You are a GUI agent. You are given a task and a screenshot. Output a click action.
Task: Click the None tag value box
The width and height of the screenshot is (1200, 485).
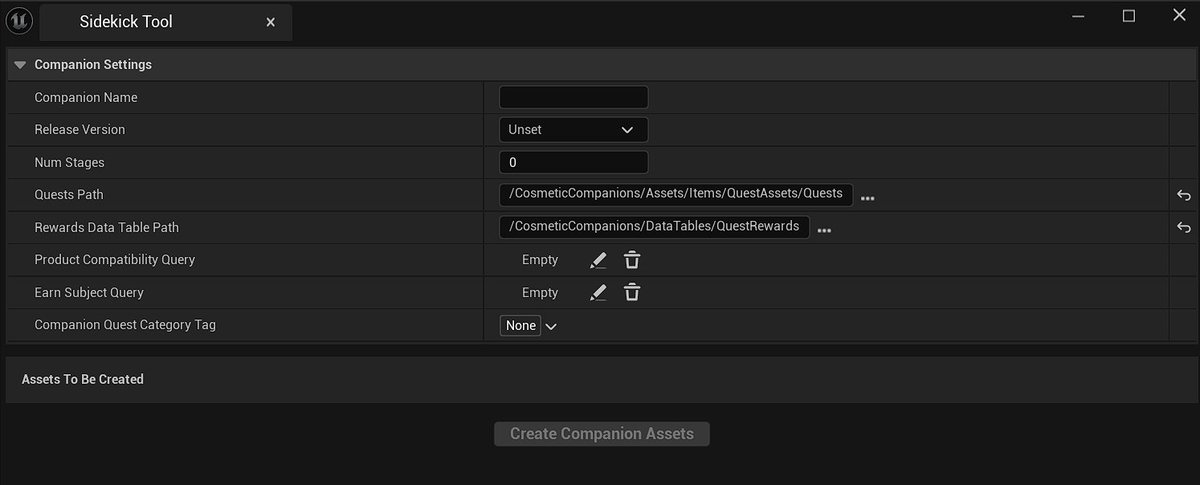520,325
